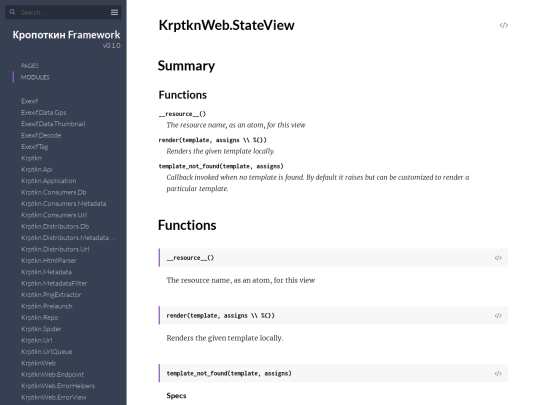The width and height of the screenshot is (540, 405).
Task: Open the KrptknWeb.Endpoint module
Action: click(x=52, y=374)
